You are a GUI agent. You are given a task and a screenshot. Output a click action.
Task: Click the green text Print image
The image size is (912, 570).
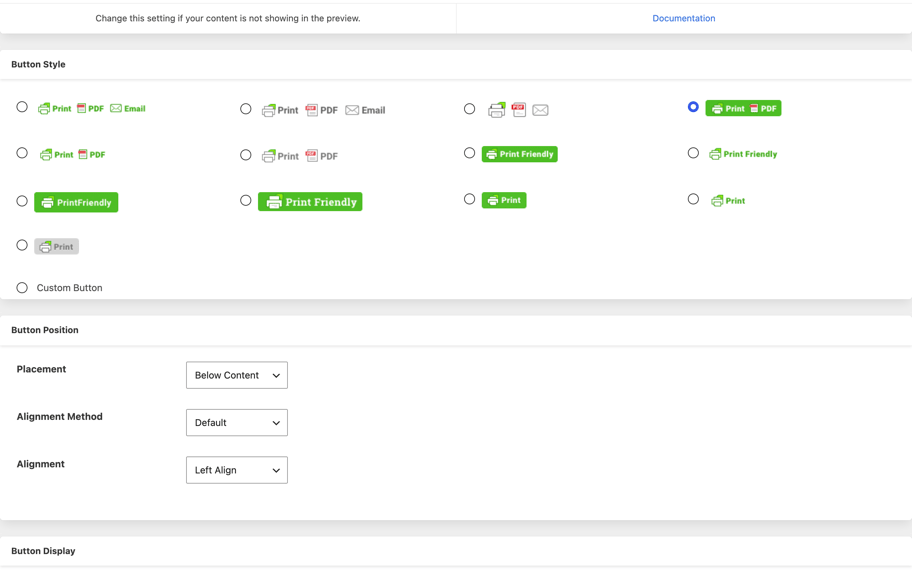(728, 201)
